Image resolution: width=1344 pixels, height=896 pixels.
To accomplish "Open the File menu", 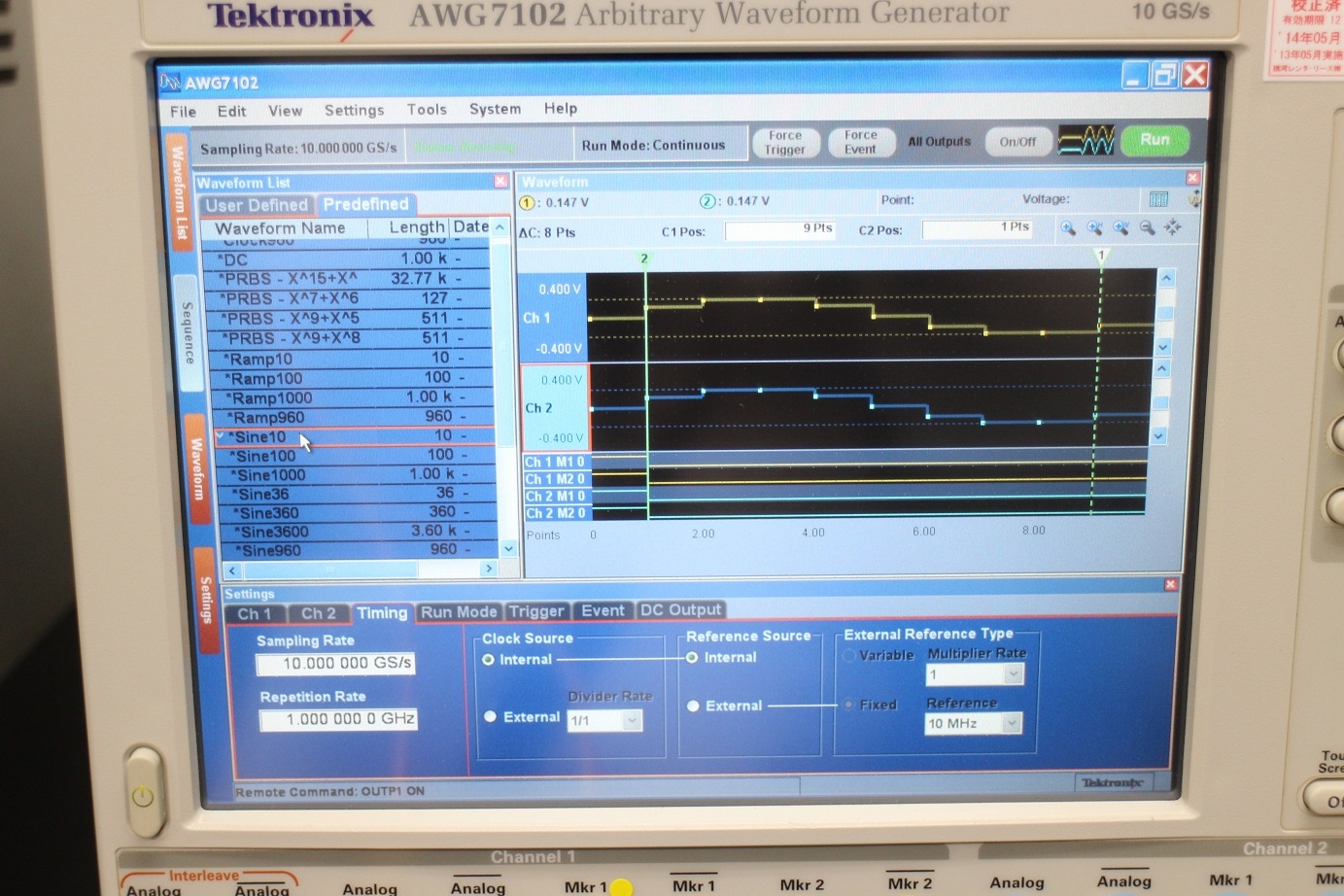I will pyautogui.click(x=183, y=112).
